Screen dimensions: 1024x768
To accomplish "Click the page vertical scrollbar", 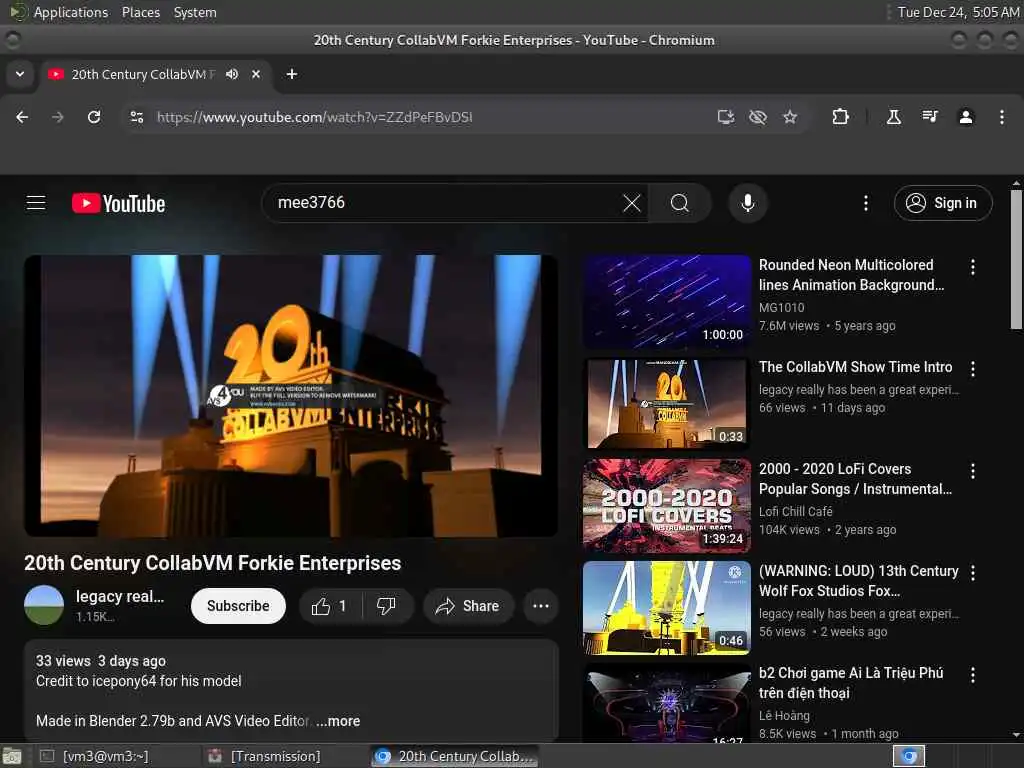I will click(x=1016, y=260).
